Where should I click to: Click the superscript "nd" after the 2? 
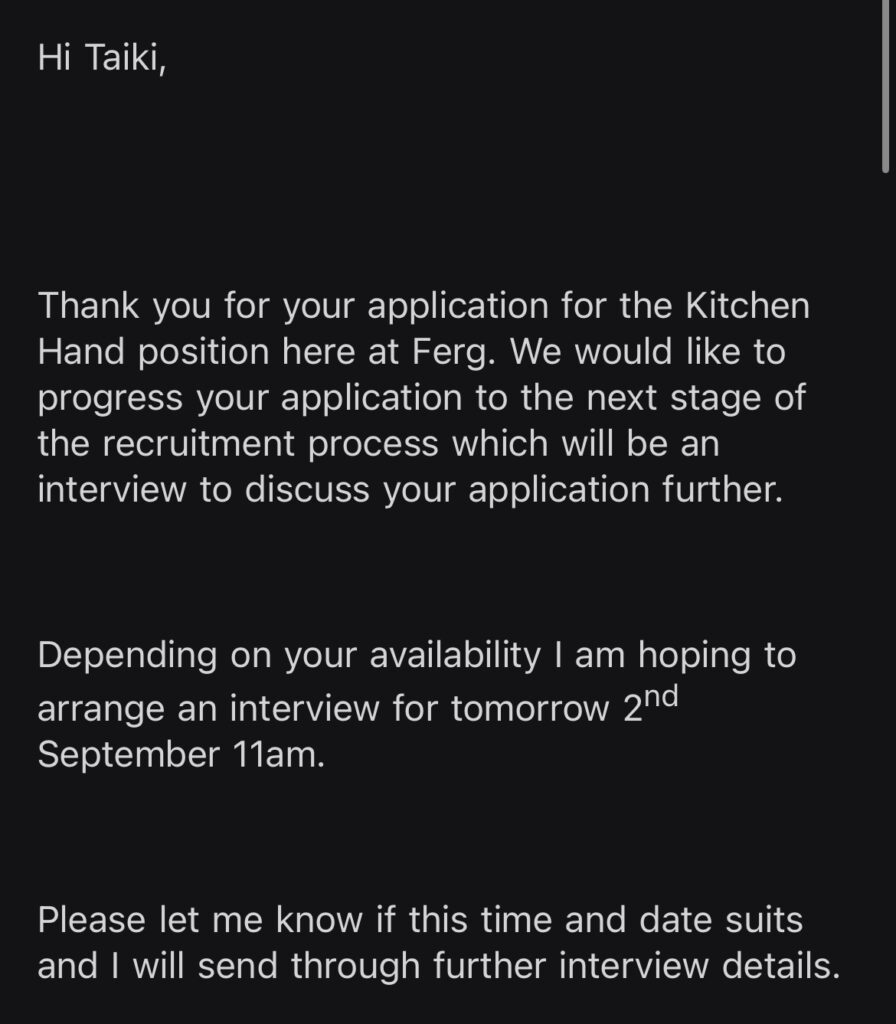658,695
